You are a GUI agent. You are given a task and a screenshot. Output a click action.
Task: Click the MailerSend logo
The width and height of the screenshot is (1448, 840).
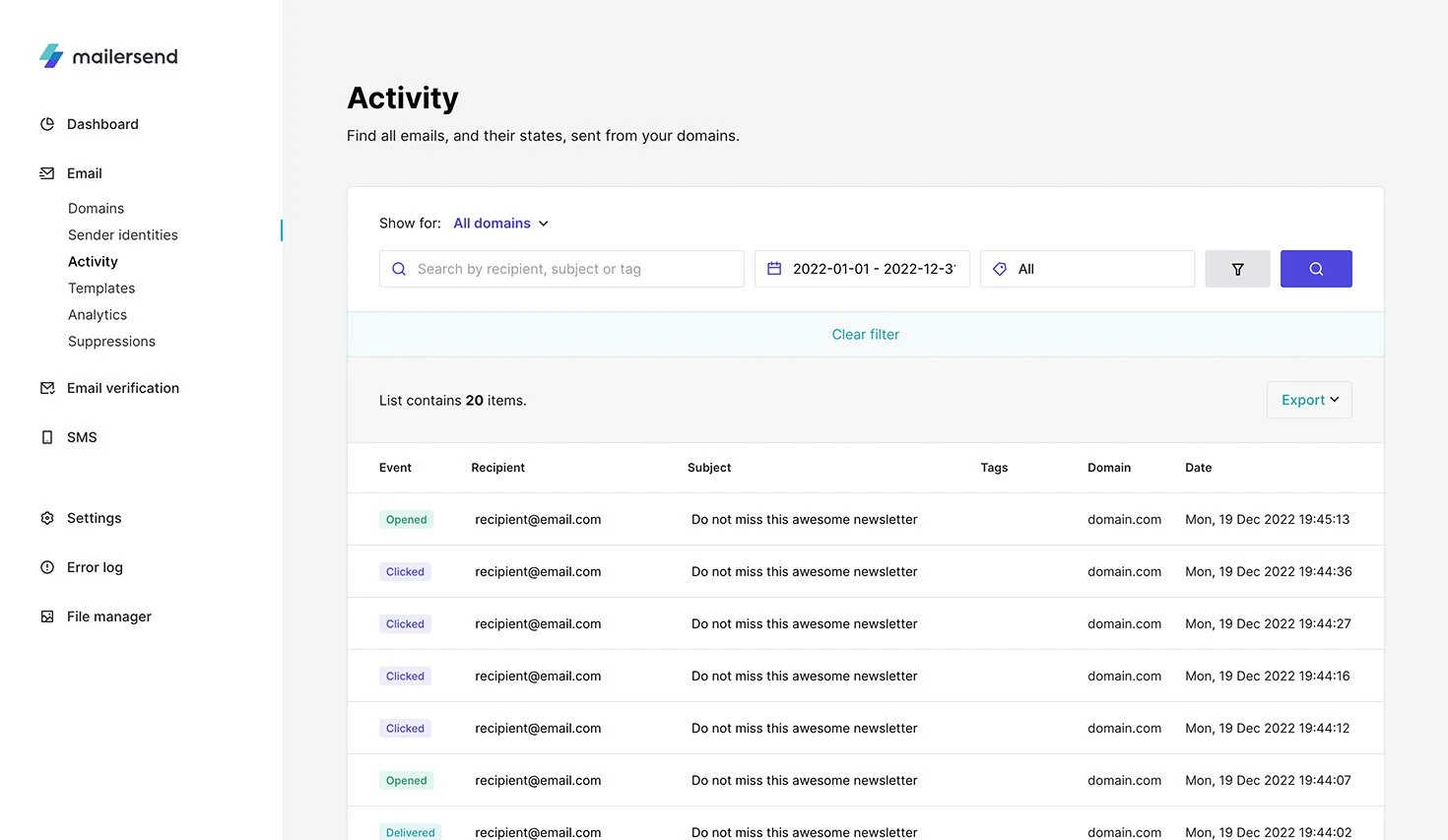pyautogui.click(x=108, y=56)
